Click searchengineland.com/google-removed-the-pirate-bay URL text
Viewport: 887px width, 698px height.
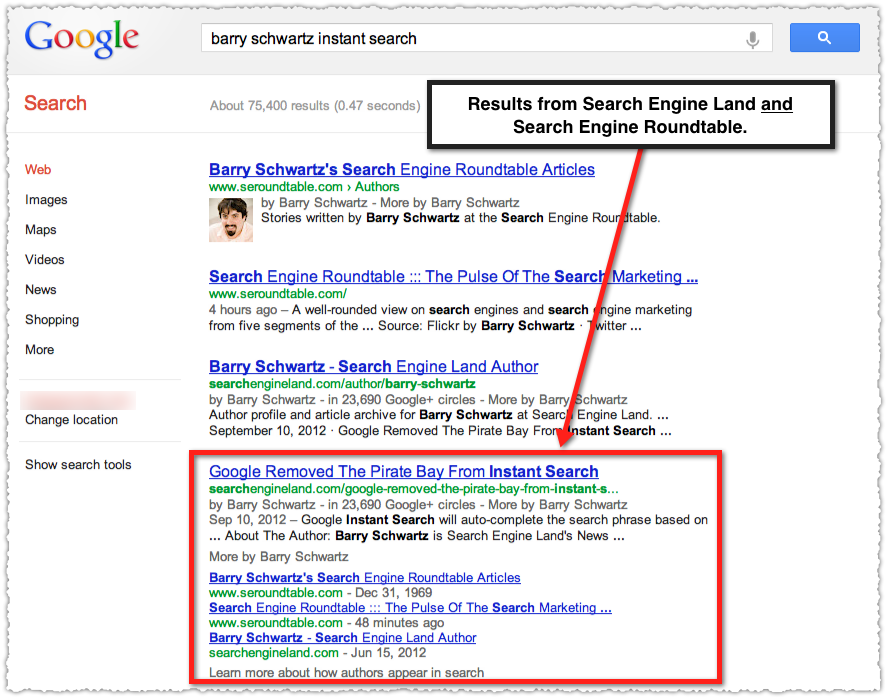point(414,489)
